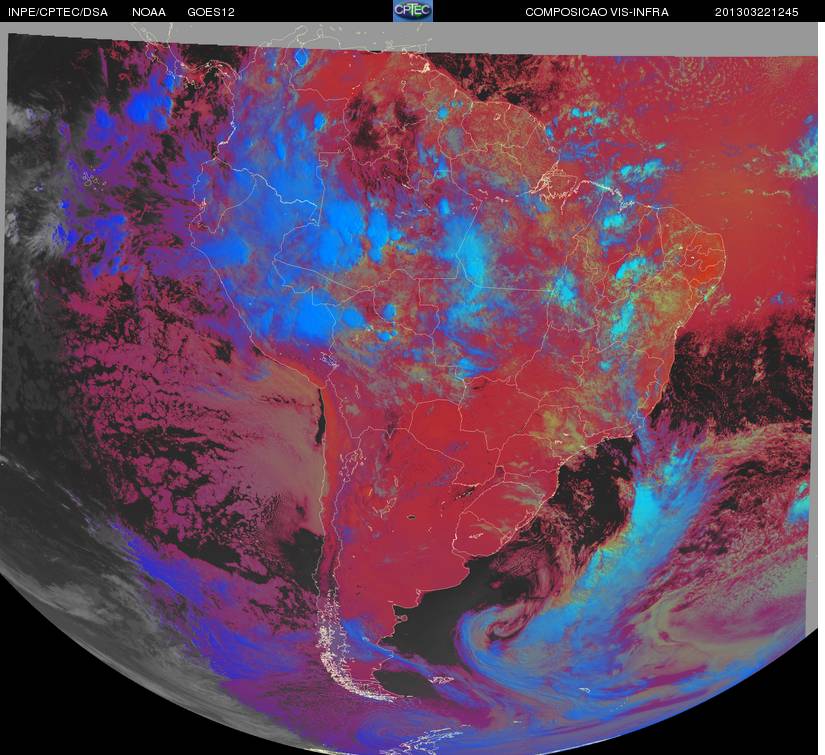Image resolution: width=825 pixels, height=755 pixels.
Task: Click the CPTEC logo in header
Action: click(413, 11)
